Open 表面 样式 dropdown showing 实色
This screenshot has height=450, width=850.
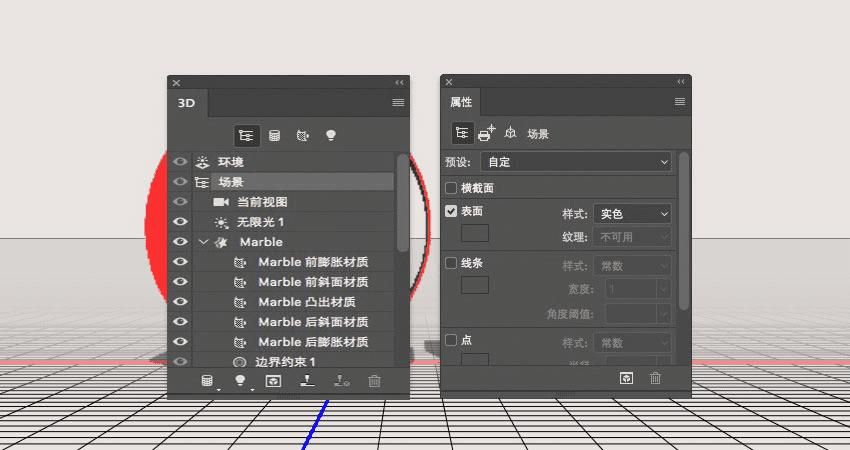pyautogui.click(x=632, y=214)
